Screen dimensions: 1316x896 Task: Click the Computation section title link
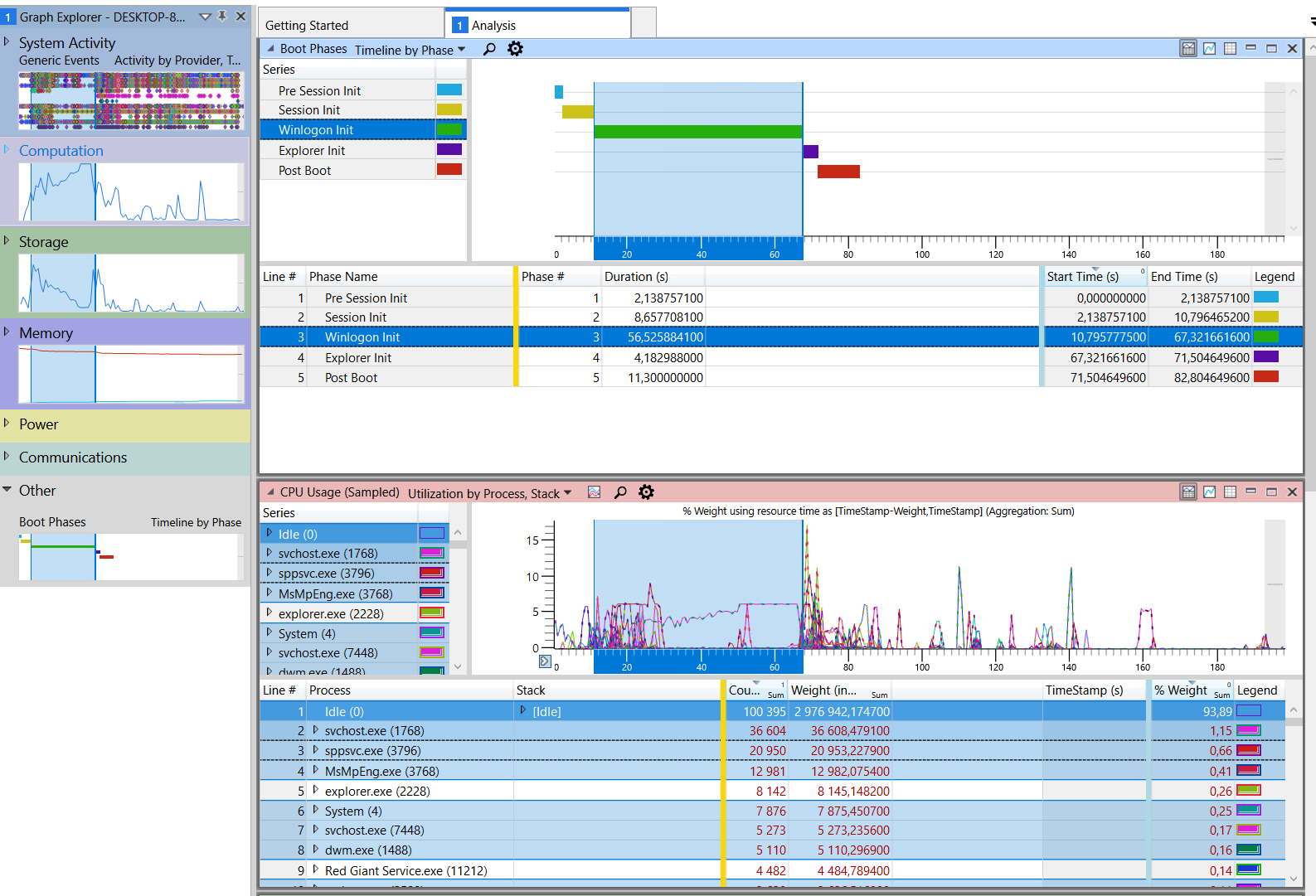[x=61, y=150]
